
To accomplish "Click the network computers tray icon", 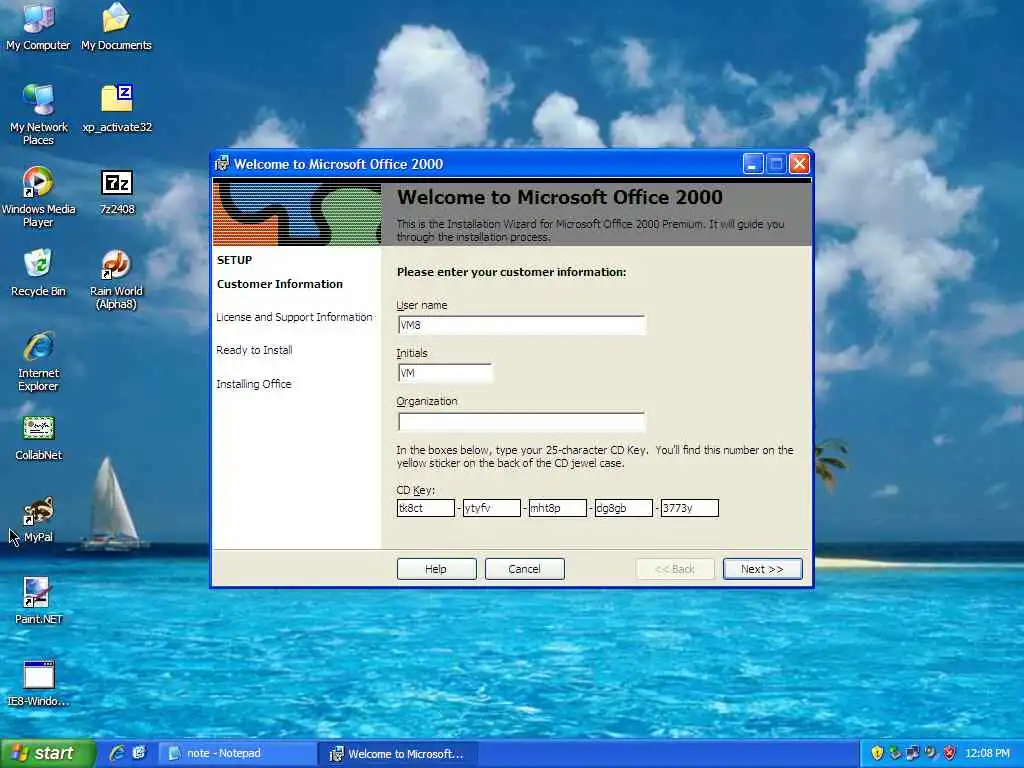I will 913,753.
